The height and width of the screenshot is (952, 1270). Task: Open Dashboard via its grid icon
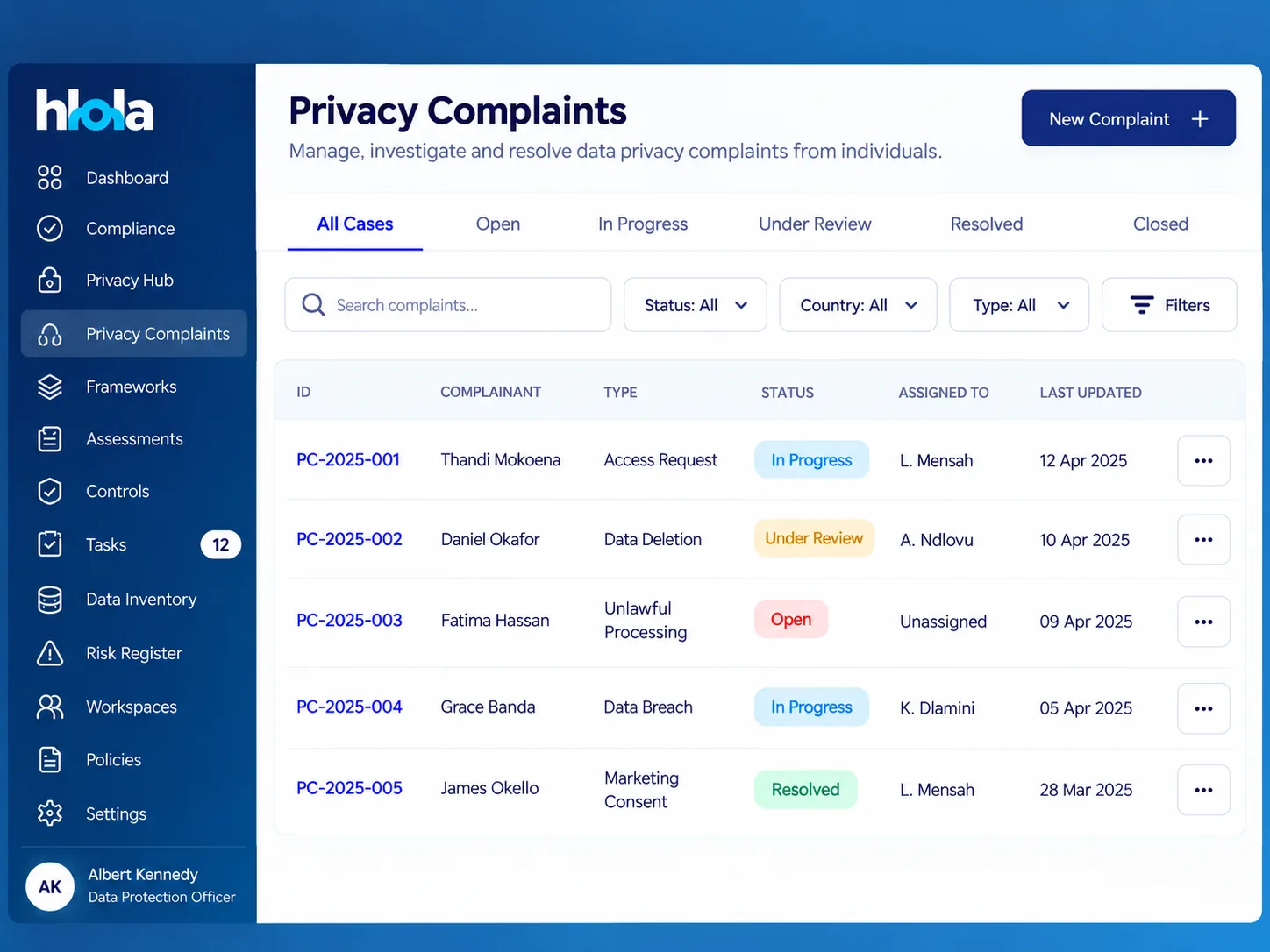[50, 177]
